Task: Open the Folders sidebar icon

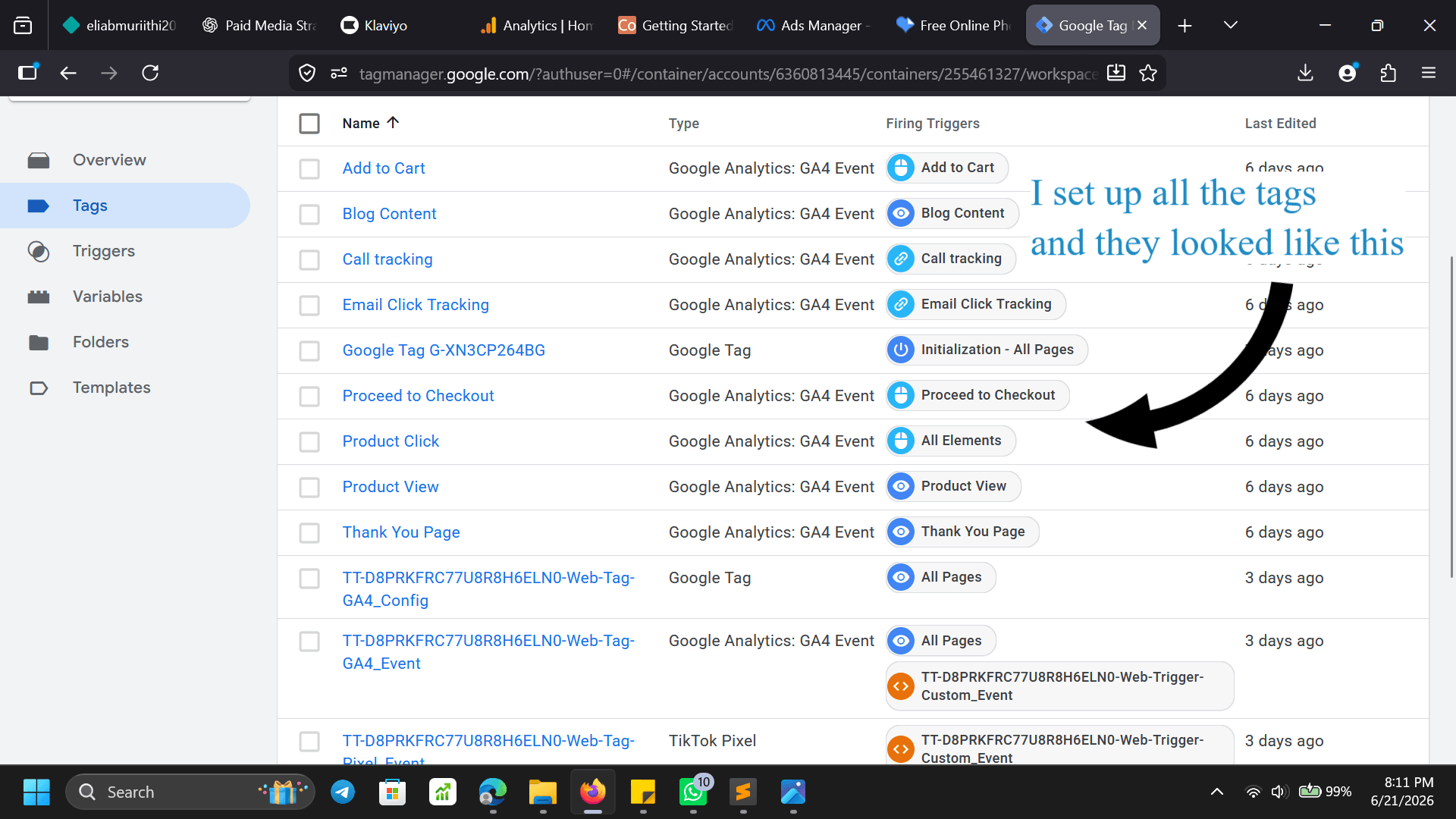Action: [39, 342]
